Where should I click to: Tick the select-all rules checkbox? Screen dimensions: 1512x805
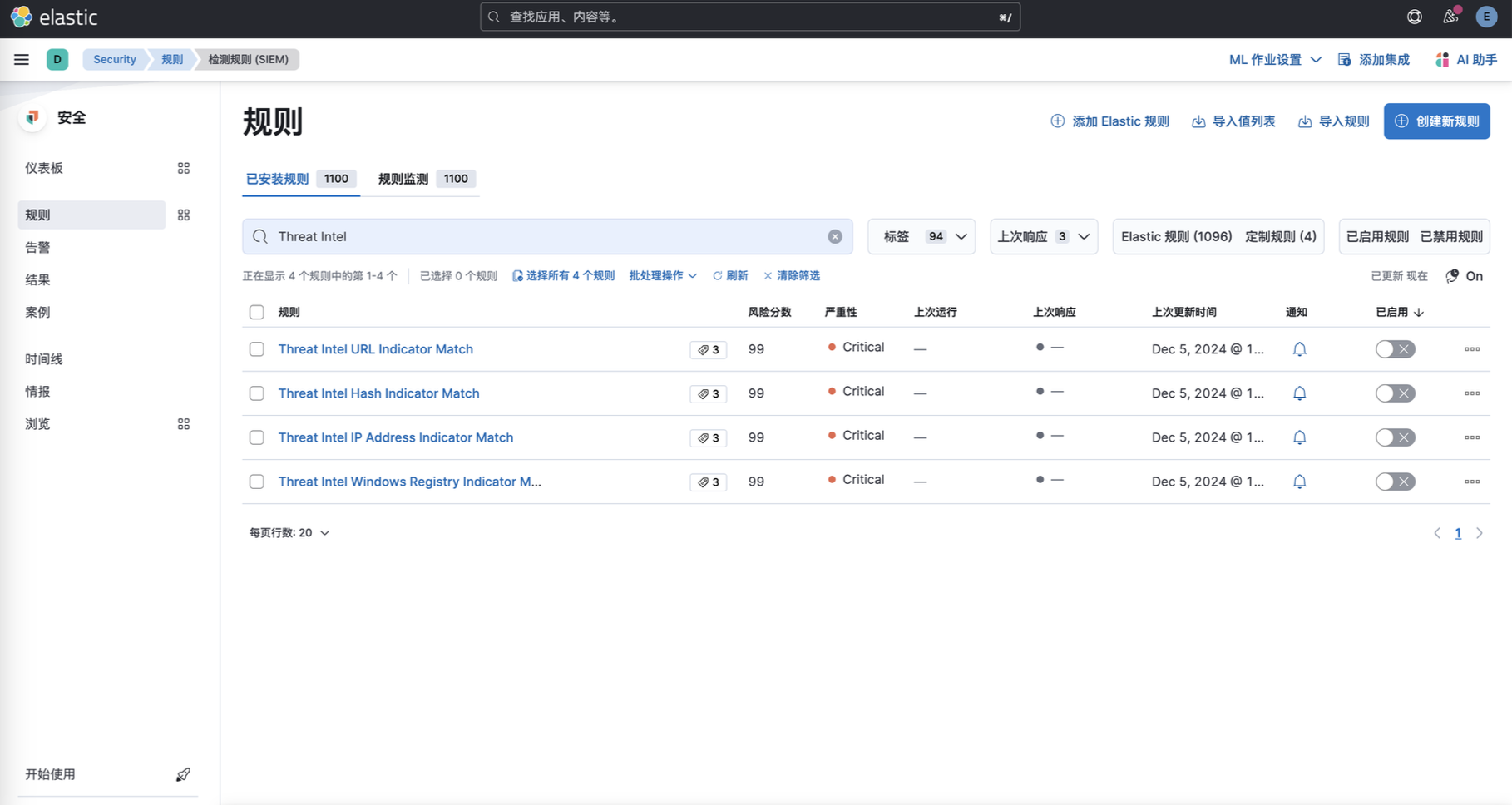257,313
